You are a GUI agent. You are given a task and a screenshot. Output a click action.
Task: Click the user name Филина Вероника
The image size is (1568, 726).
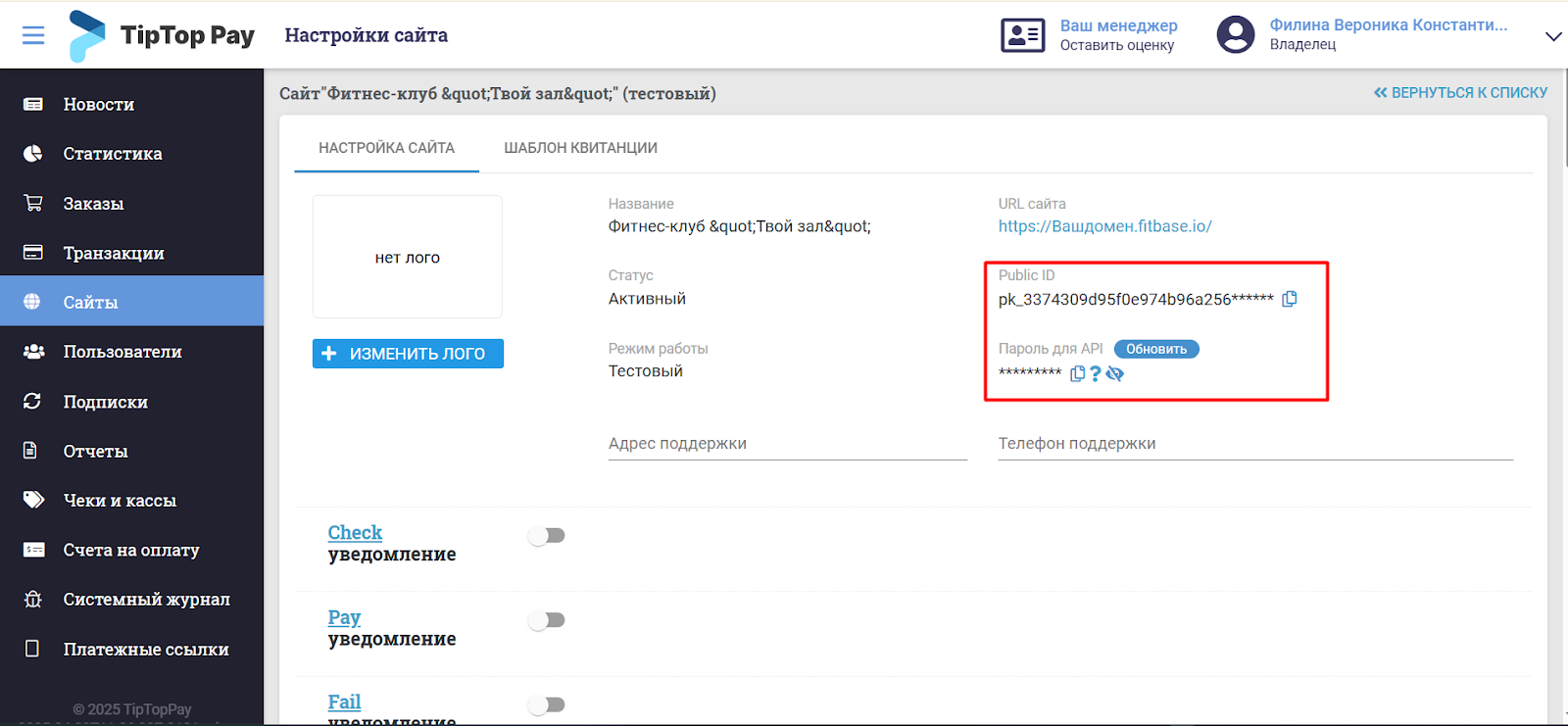click(x=1389, y=24)
